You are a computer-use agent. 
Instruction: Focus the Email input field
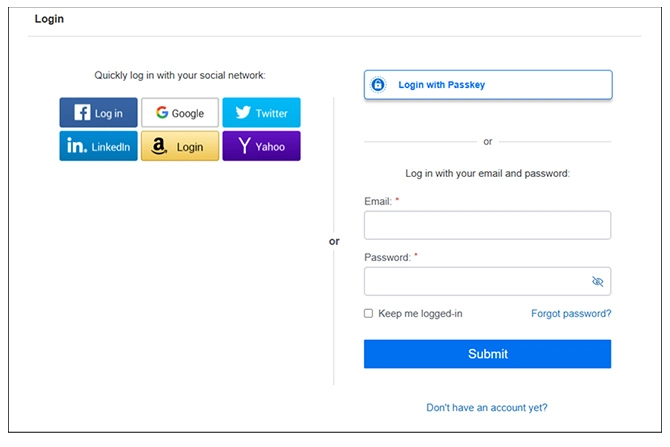coord(487,225)
